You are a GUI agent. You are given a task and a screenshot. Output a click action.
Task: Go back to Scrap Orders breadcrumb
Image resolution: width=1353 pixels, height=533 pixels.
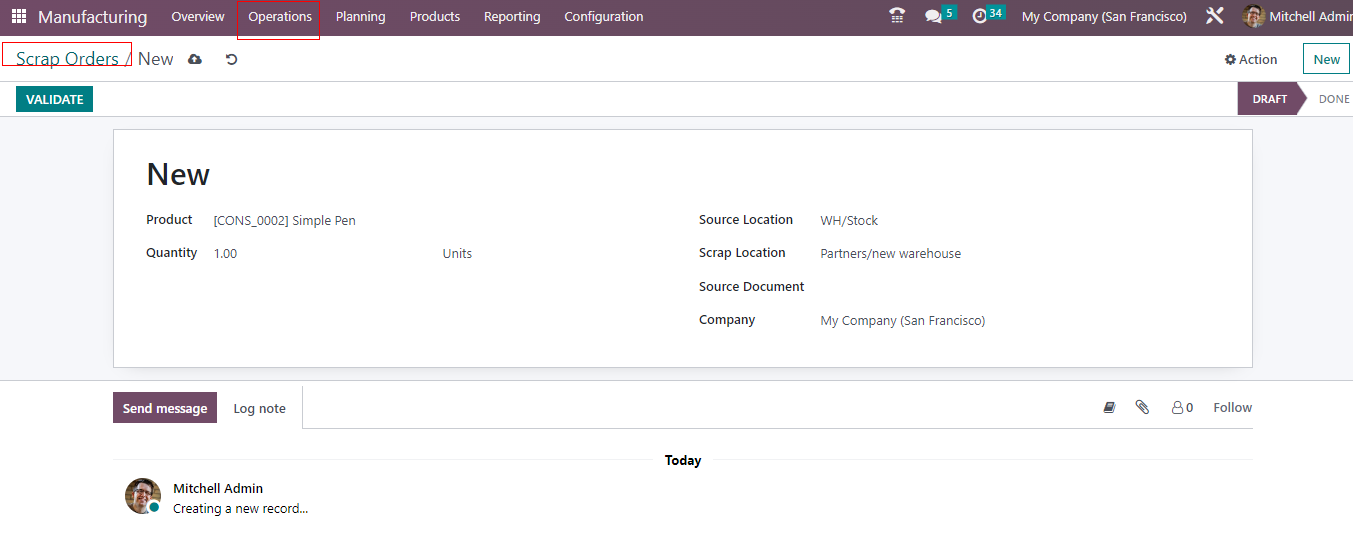pos(67,59)
